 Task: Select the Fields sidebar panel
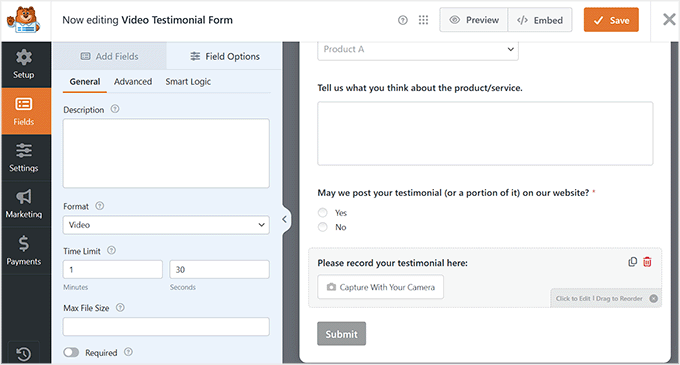(24, 111)
